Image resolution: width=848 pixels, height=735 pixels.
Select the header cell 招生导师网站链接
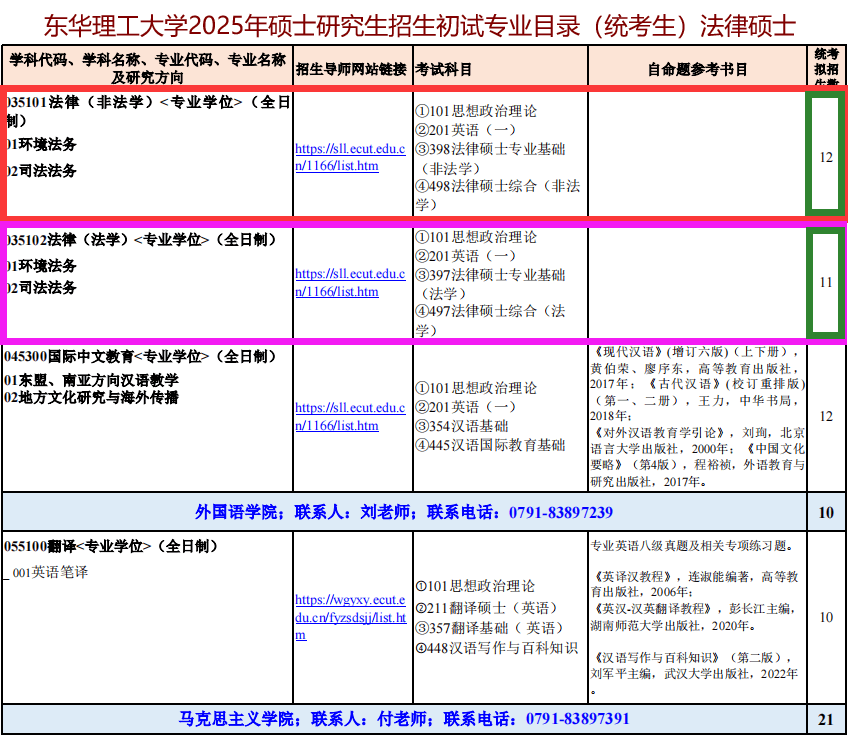coord(352,69)
